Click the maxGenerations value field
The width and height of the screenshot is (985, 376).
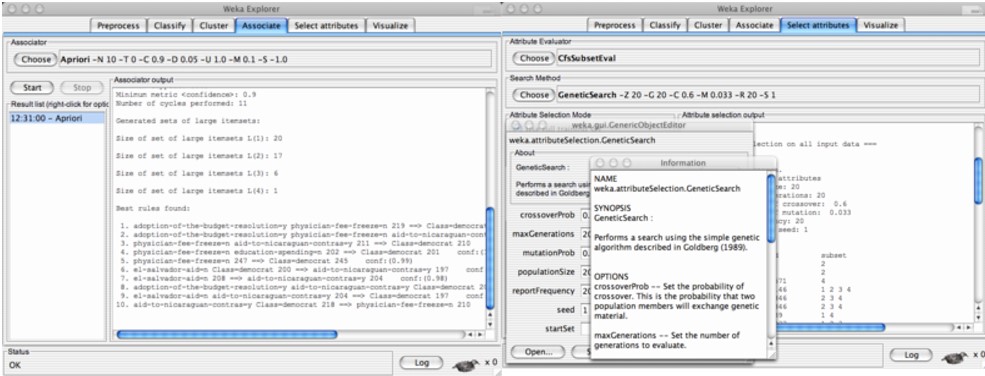tap(585, 234)
